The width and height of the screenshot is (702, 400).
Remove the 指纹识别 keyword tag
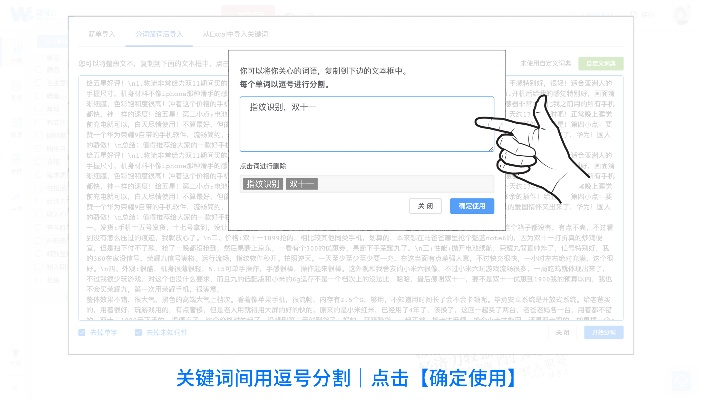coord(263,183)
